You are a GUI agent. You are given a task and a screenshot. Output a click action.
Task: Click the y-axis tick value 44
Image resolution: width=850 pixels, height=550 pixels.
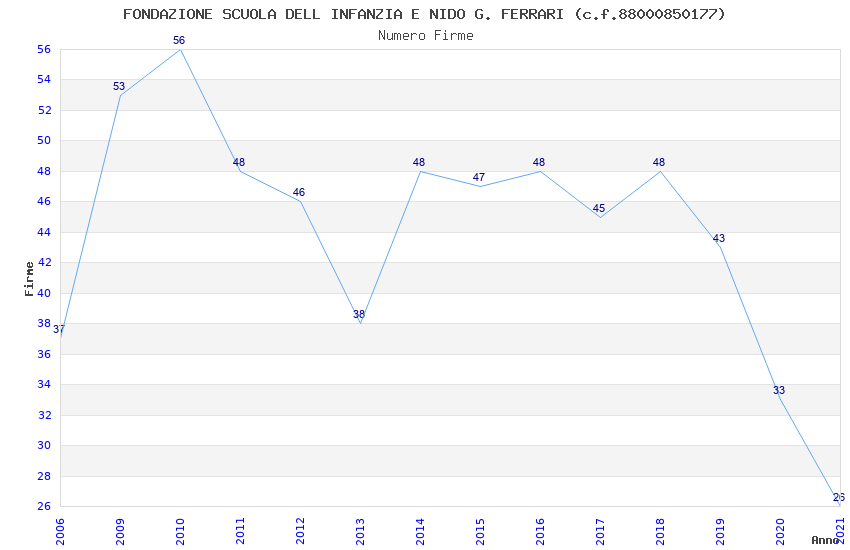pyautogui.click(x=44, y=232)
